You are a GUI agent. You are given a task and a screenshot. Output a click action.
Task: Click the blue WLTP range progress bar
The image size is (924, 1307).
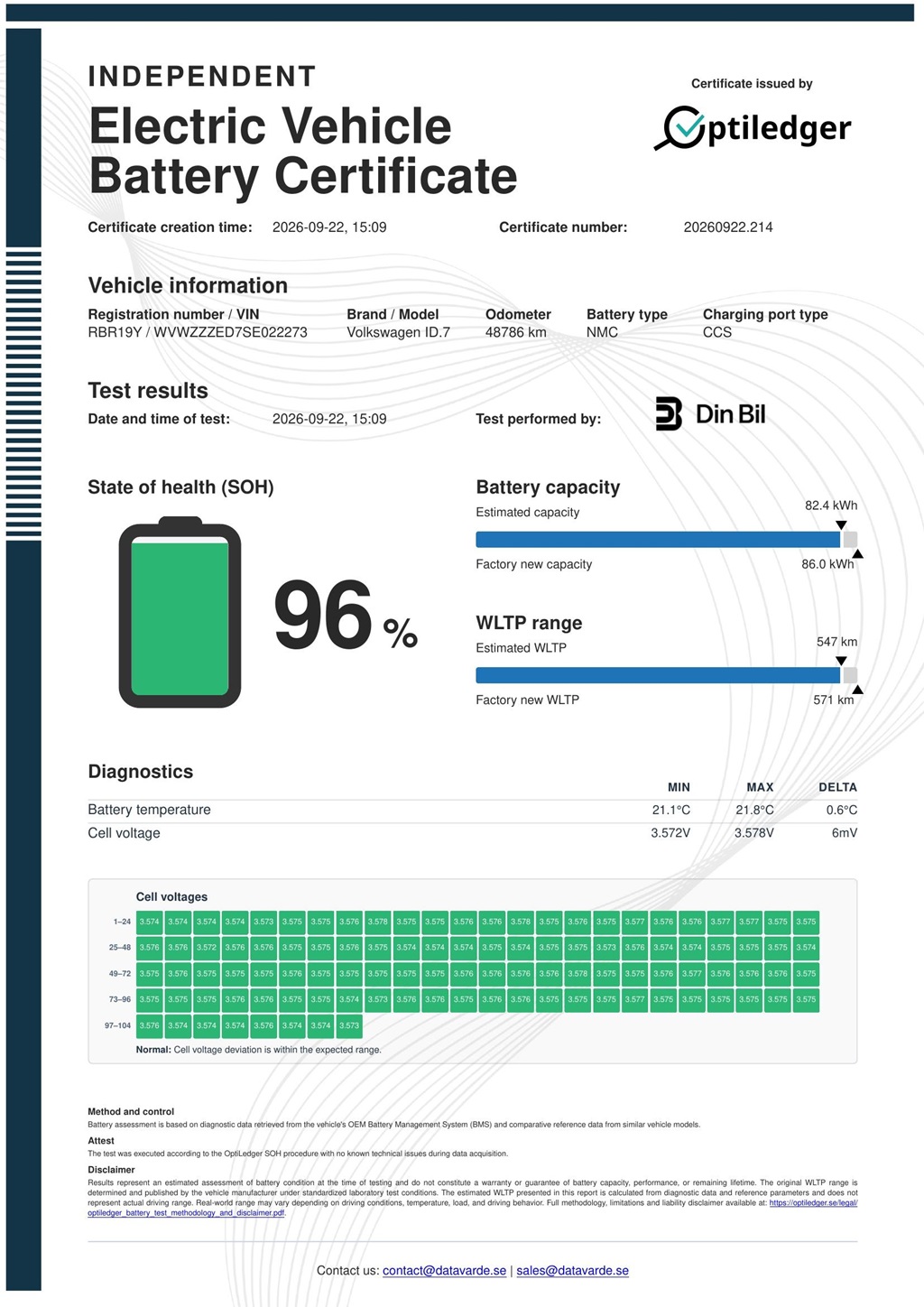(x=658, y=675)
